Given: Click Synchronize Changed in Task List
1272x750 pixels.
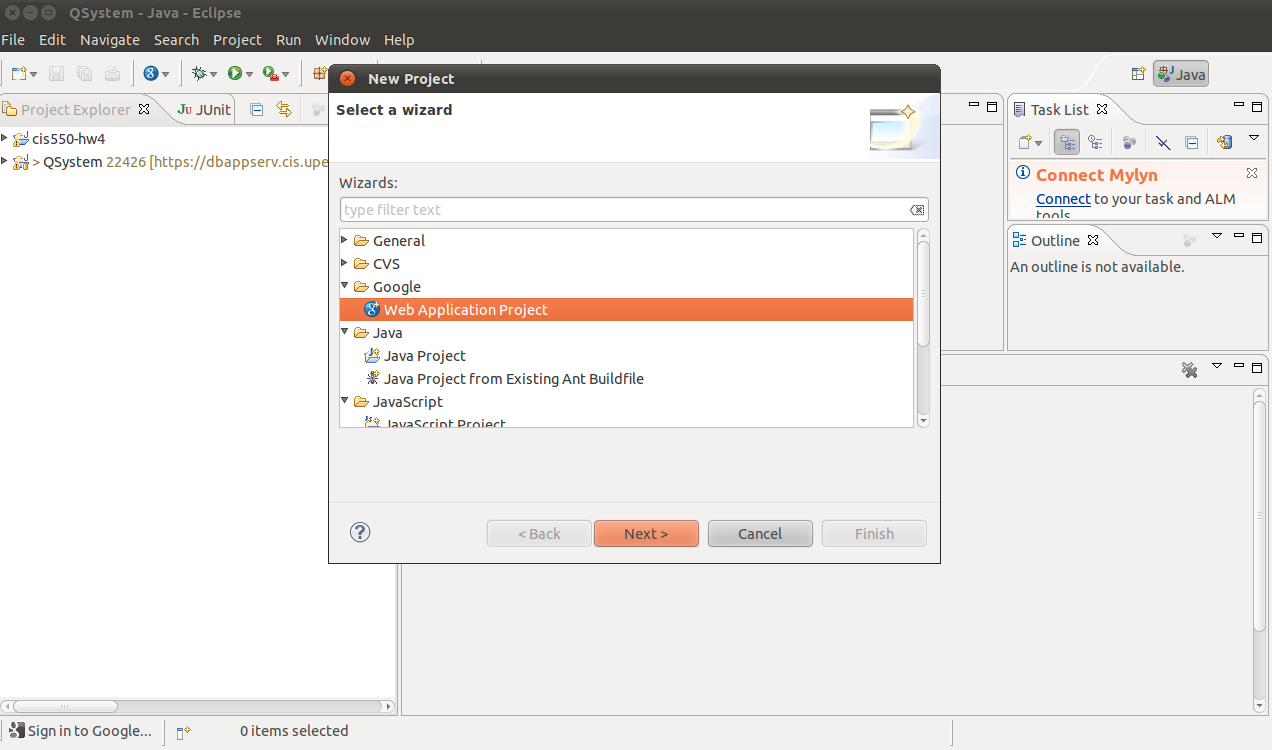Looking at the screenshot, I should (1225, 142).
